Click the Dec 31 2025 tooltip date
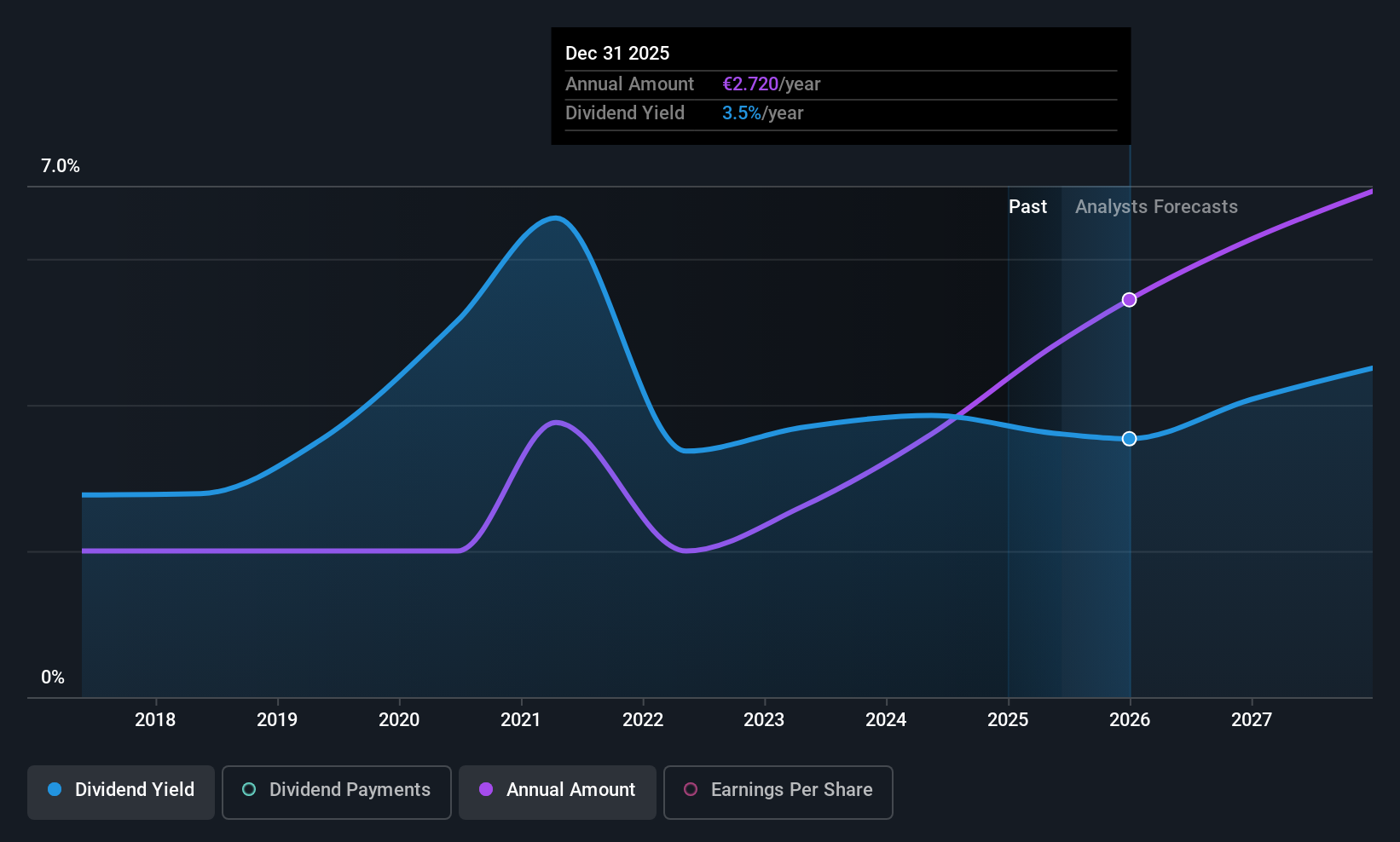Screen dimensions: 1400x842 pos(617,53)
